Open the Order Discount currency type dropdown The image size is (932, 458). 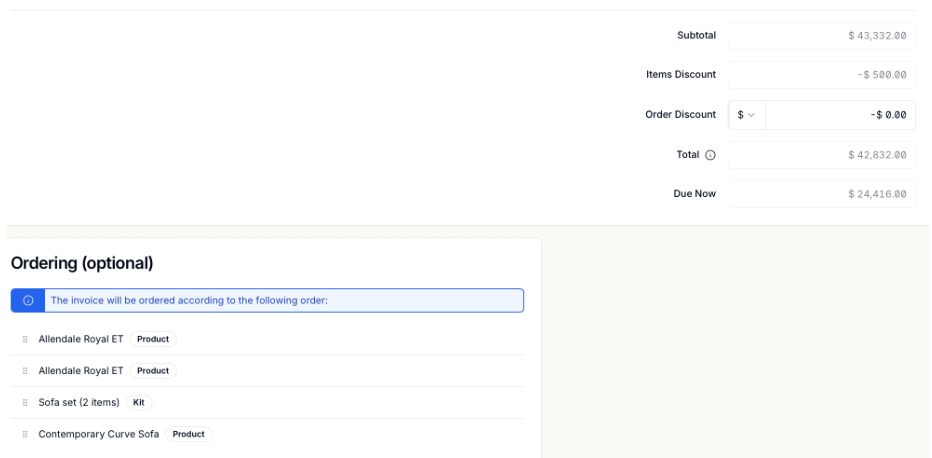[747, 115]
